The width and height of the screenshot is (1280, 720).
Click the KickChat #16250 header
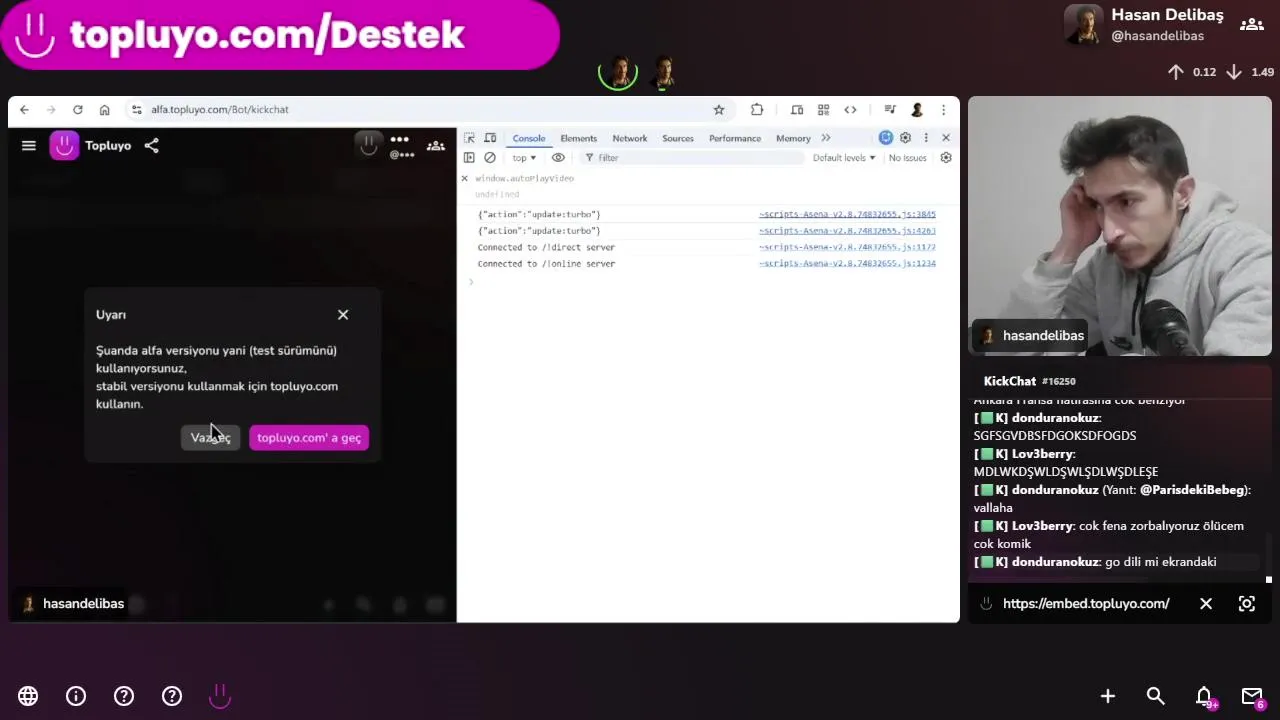pyautogui.click(x=1029, y=381)
